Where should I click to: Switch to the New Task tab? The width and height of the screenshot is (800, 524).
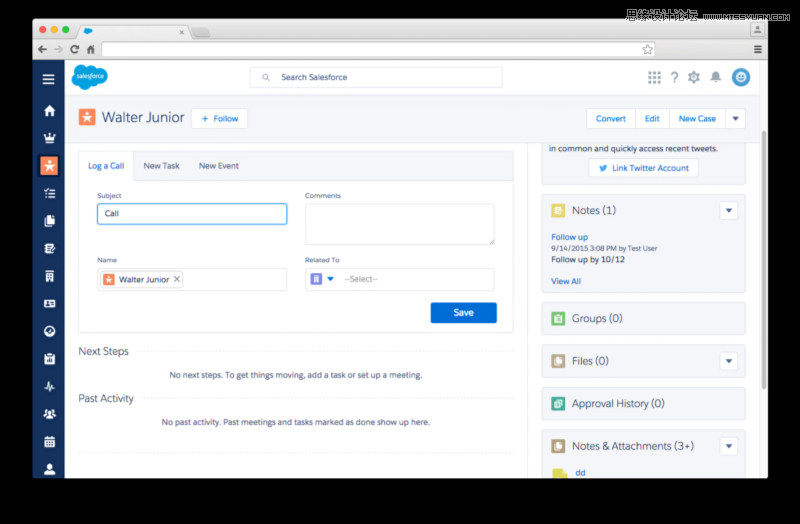click(161, 166)
